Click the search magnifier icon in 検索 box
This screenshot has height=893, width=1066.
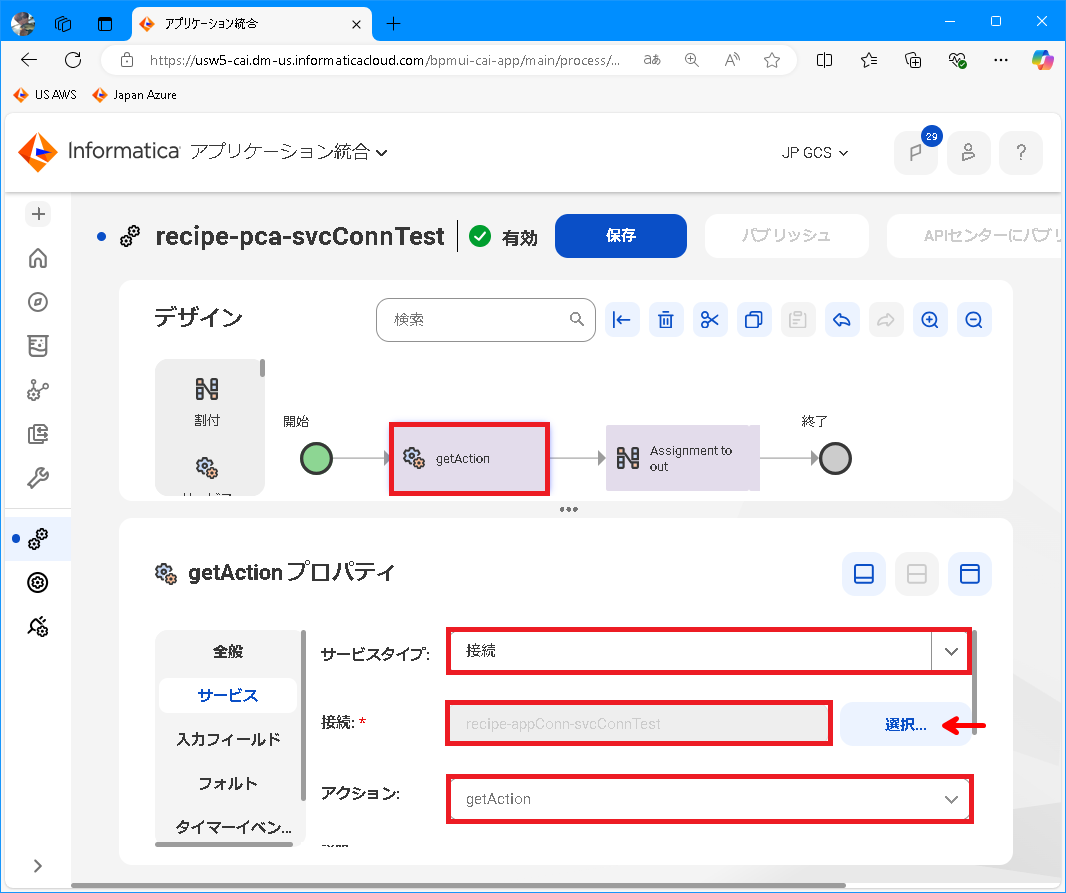(x=577, y=319)
